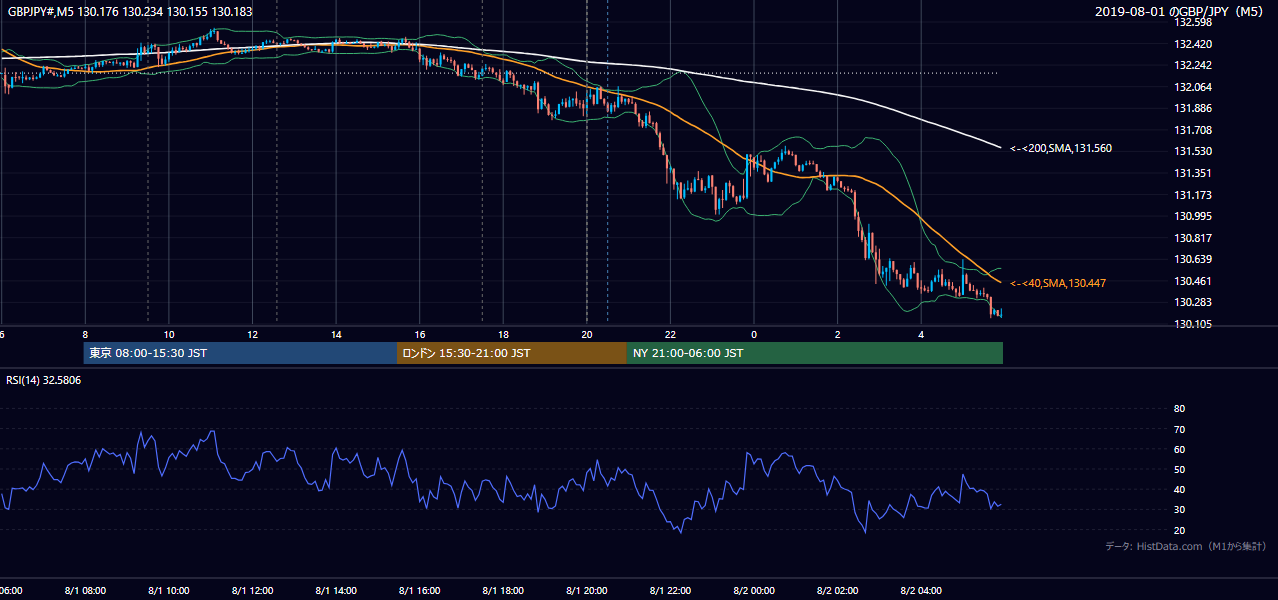1278x600 pixels.
Task: Select the 8/1 12:00 time axis label
Action: 252,591
